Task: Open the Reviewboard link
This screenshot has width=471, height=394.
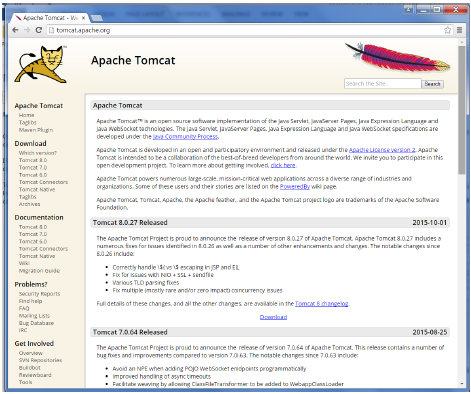Action: [x=35, y=375]
